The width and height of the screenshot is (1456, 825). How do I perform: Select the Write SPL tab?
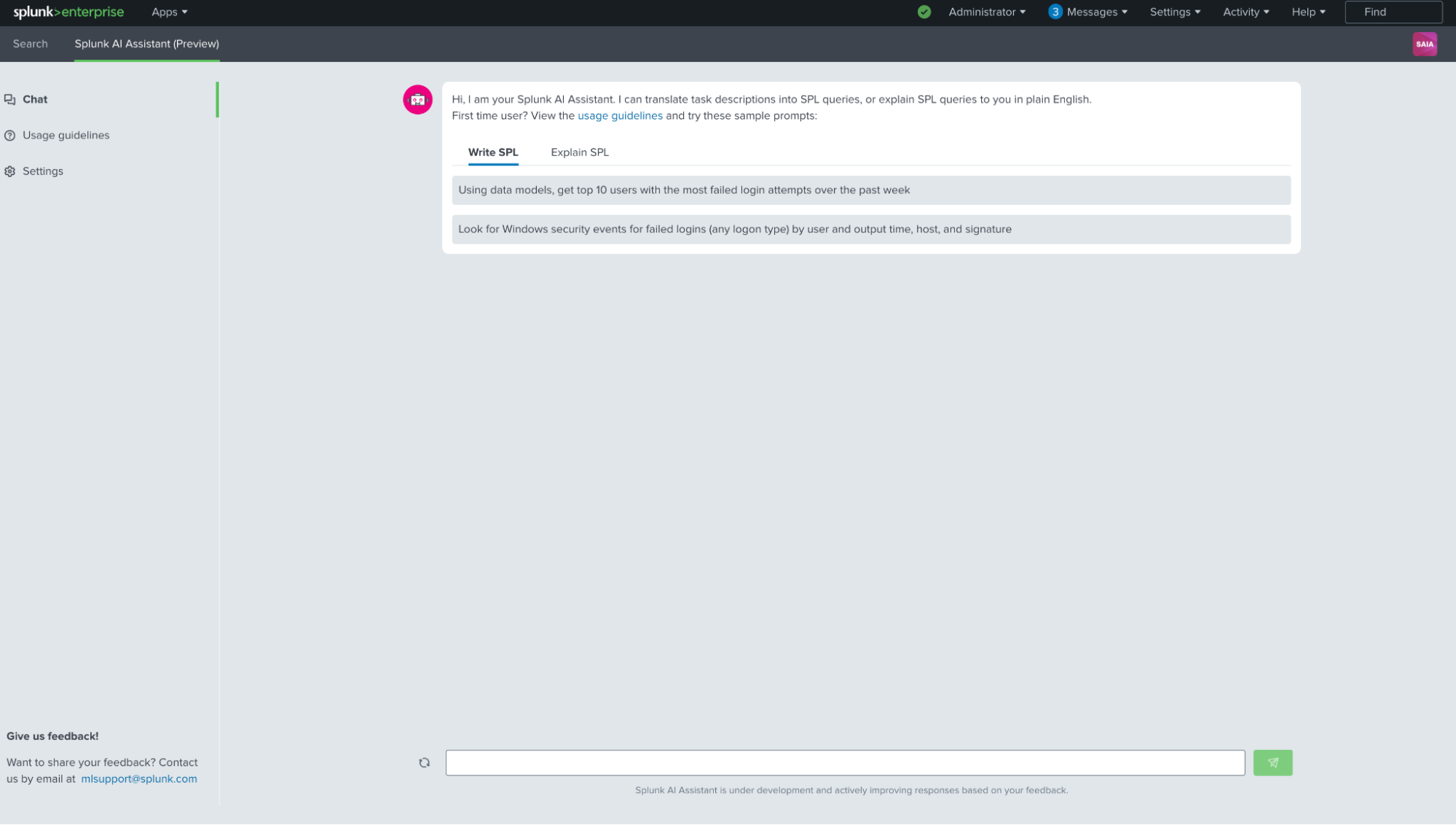(x=493, y=152)
